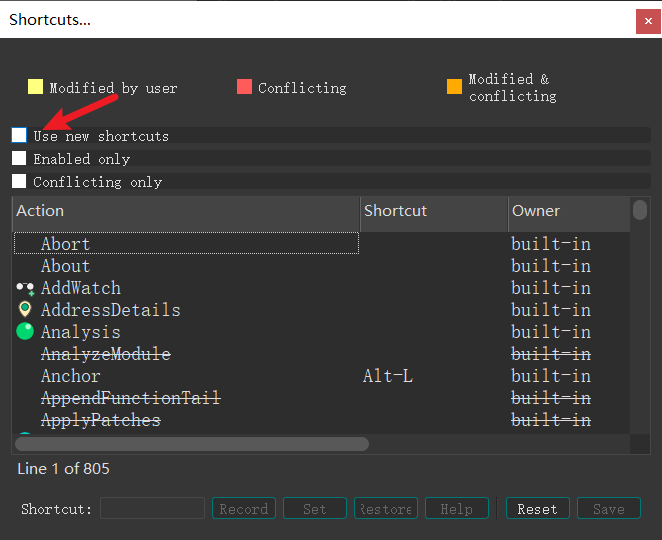Sort by the Action column header
Screen dimensions: 662x540
point(185,211)
